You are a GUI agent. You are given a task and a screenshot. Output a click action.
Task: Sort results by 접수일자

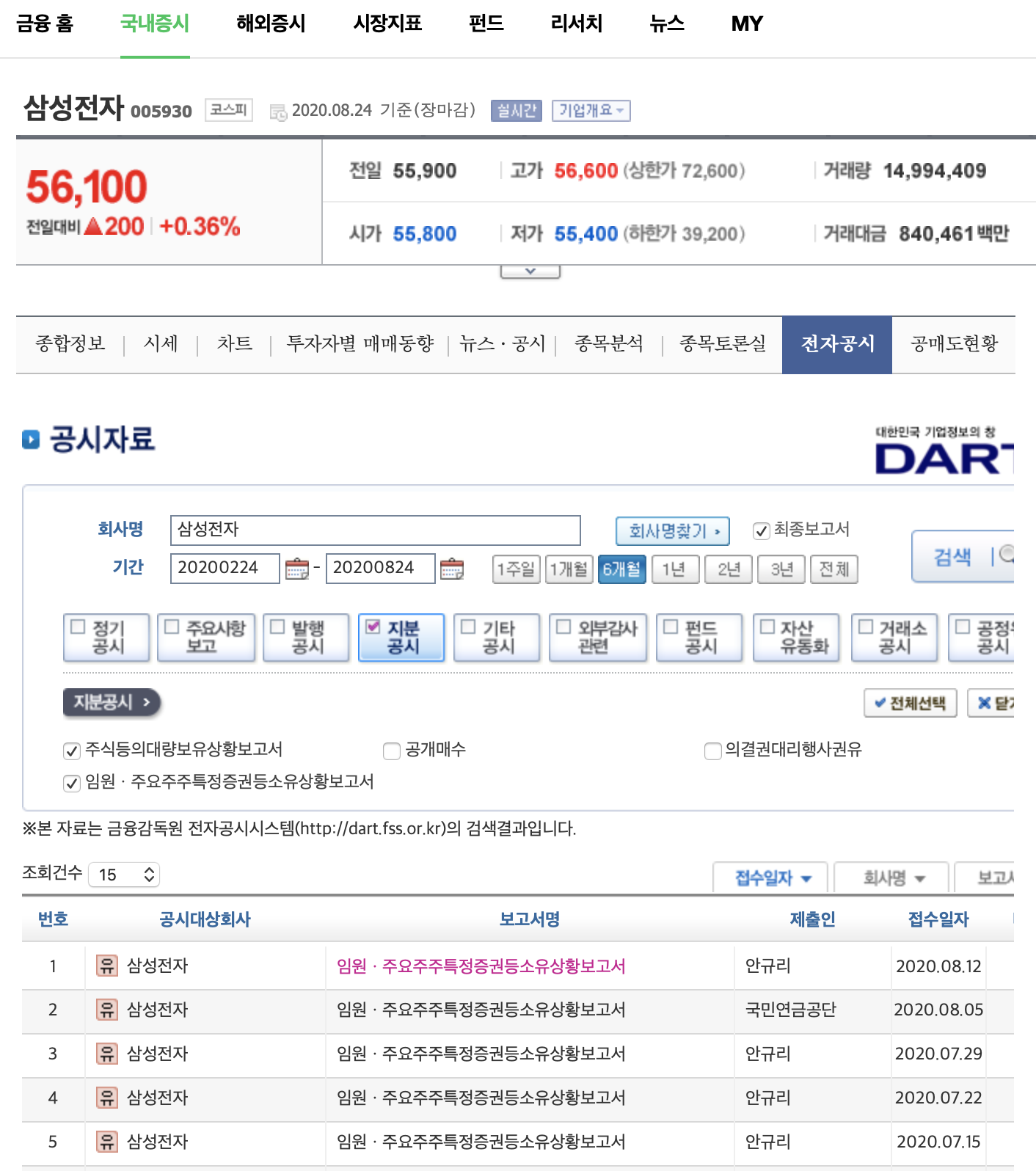770,878
